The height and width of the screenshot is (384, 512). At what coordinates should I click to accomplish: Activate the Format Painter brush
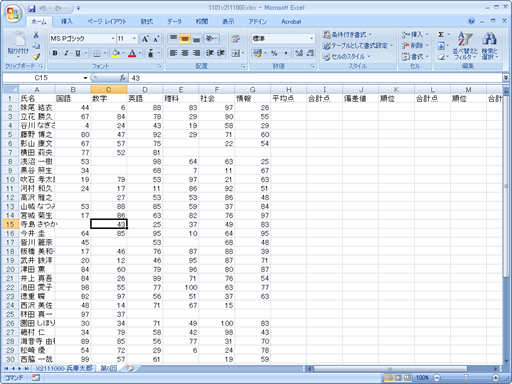36,56
